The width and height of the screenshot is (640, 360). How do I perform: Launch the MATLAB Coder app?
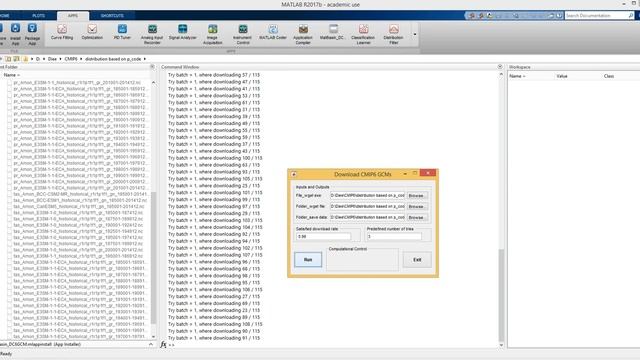(273, 32)
